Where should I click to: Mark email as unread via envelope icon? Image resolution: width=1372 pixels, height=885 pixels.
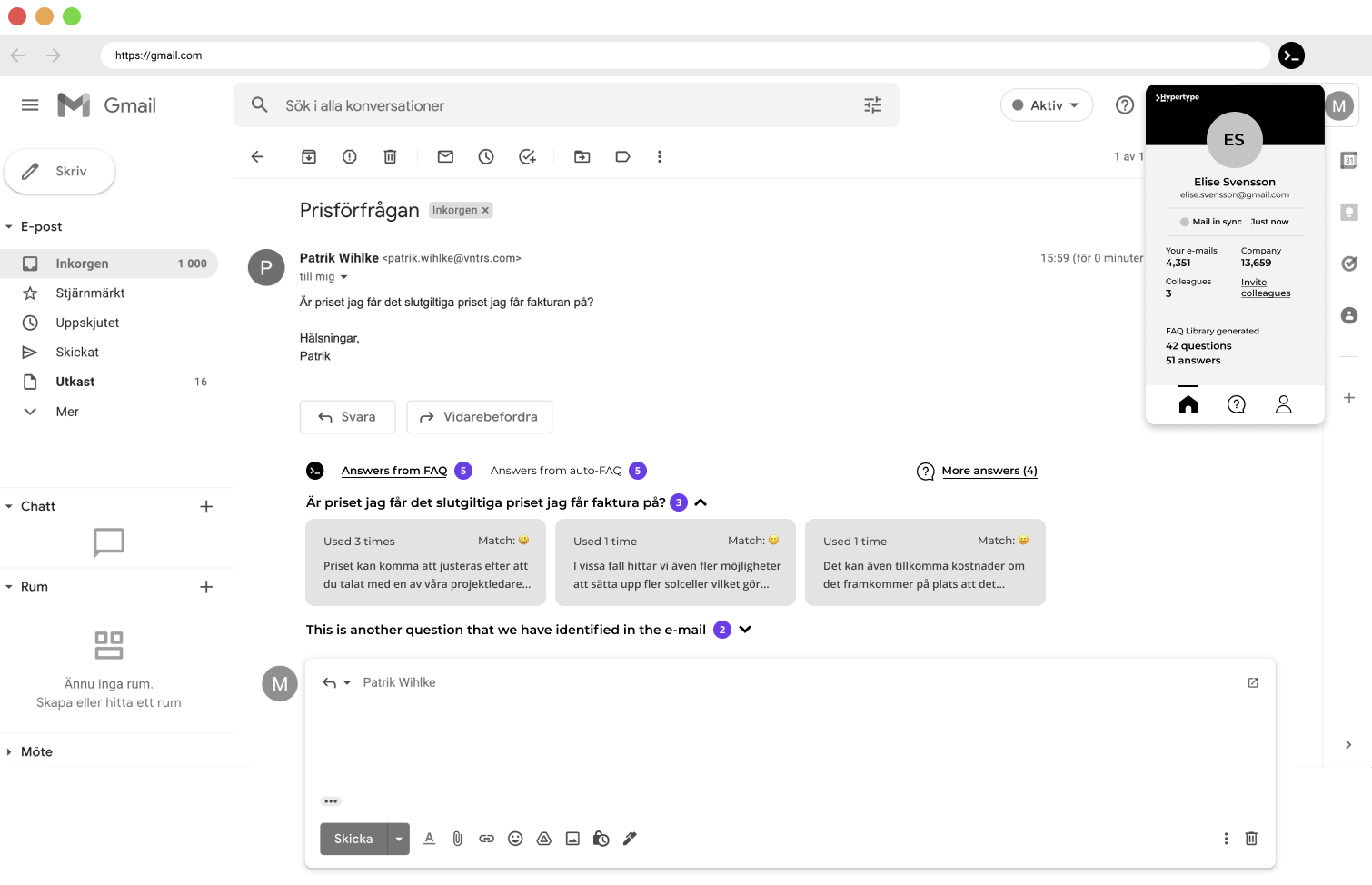(x=445, y=157)
